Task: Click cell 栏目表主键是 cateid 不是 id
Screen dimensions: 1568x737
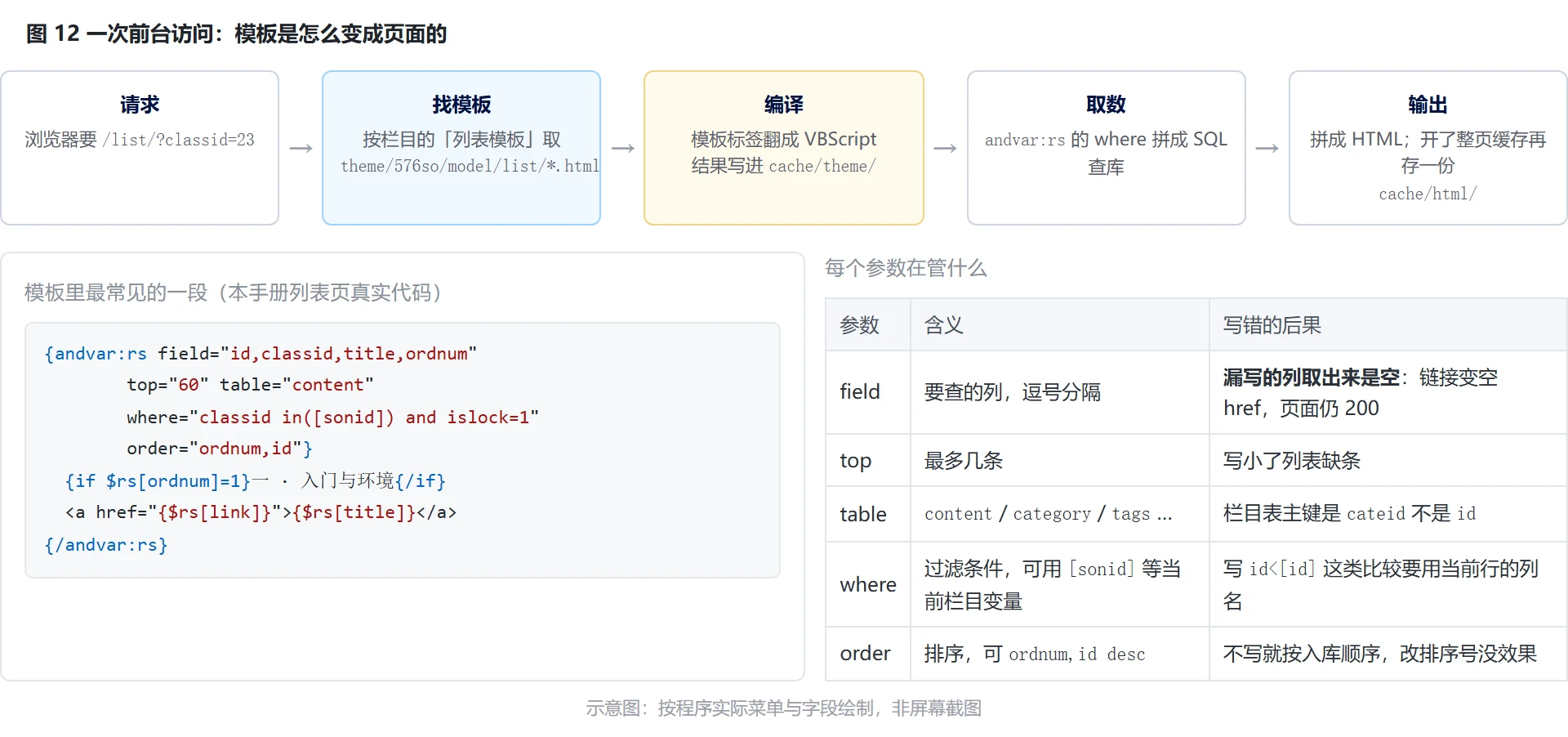Action: point(1388,514)
